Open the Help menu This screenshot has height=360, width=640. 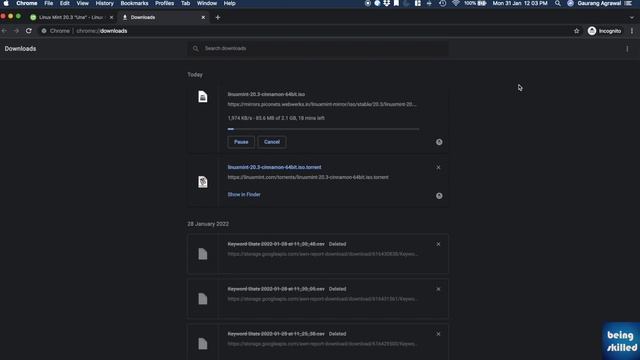tap(229, 3)
